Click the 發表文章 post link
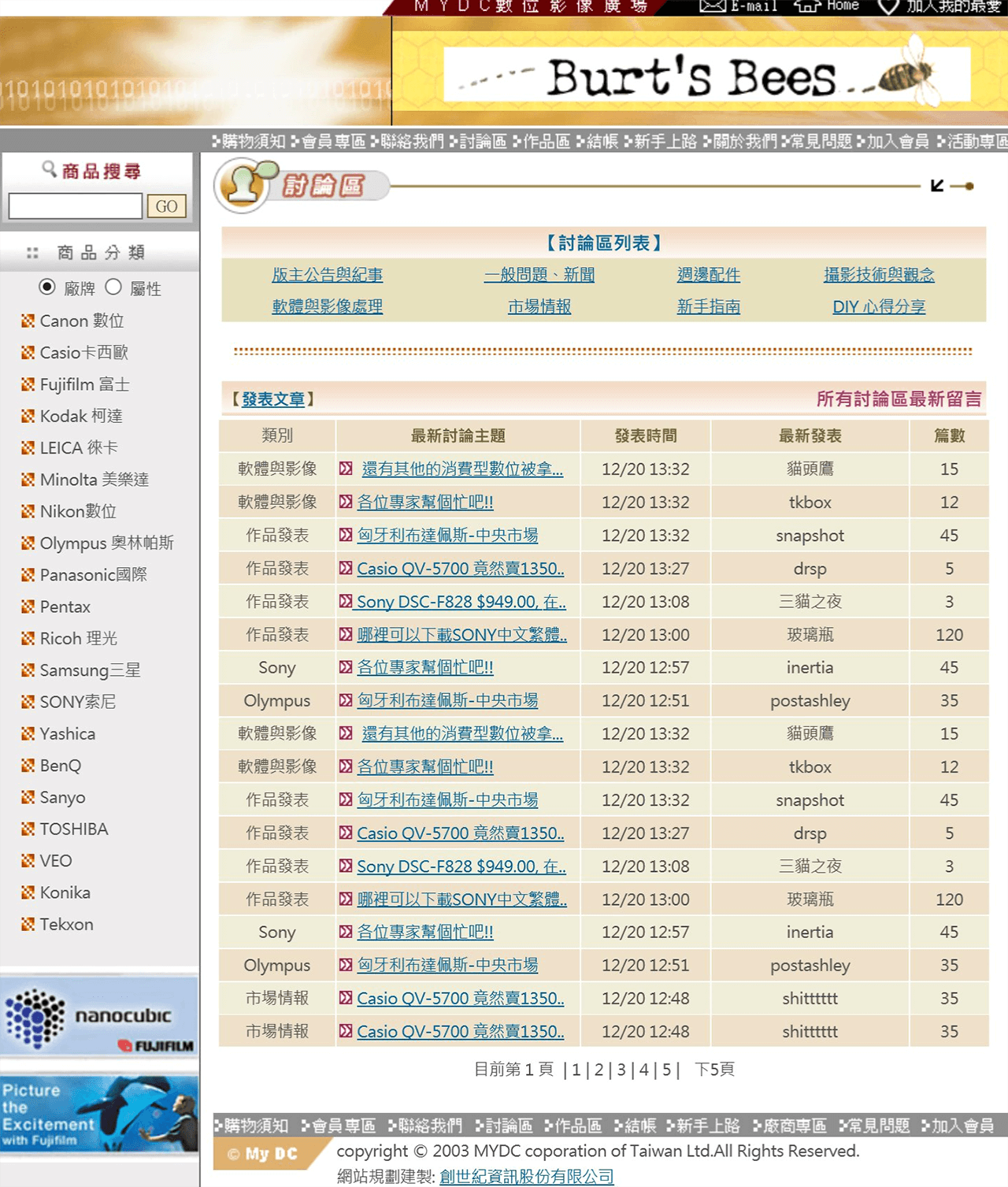 click(x=273, y=399)
